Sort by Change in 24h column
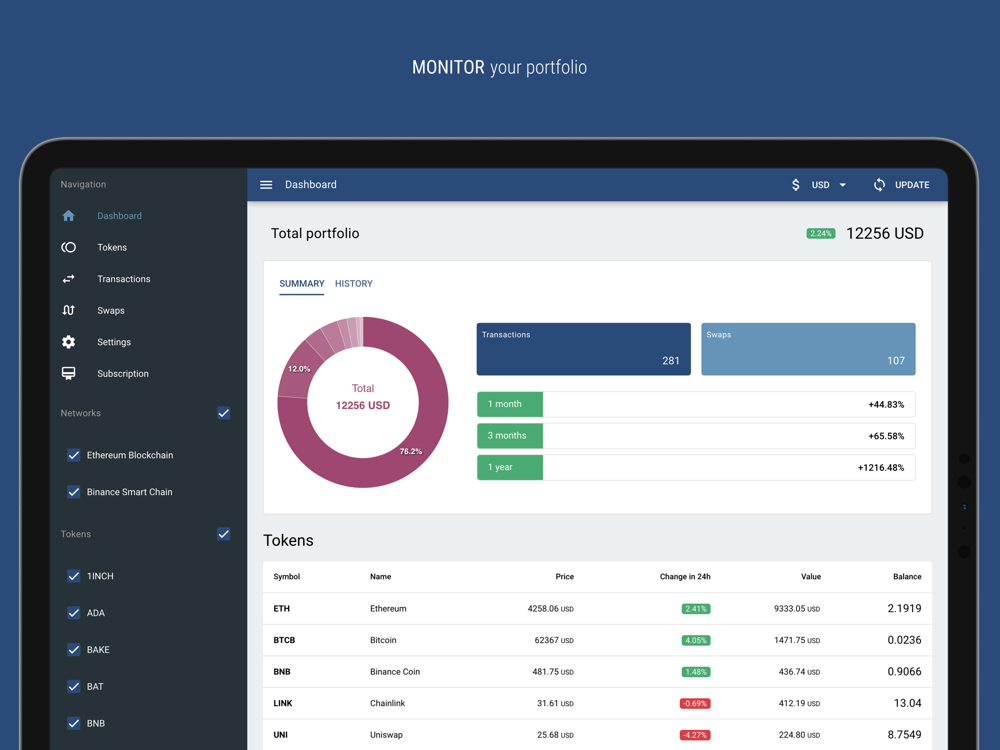Viewport: 1000px width, 750px height. pos(685,577)
